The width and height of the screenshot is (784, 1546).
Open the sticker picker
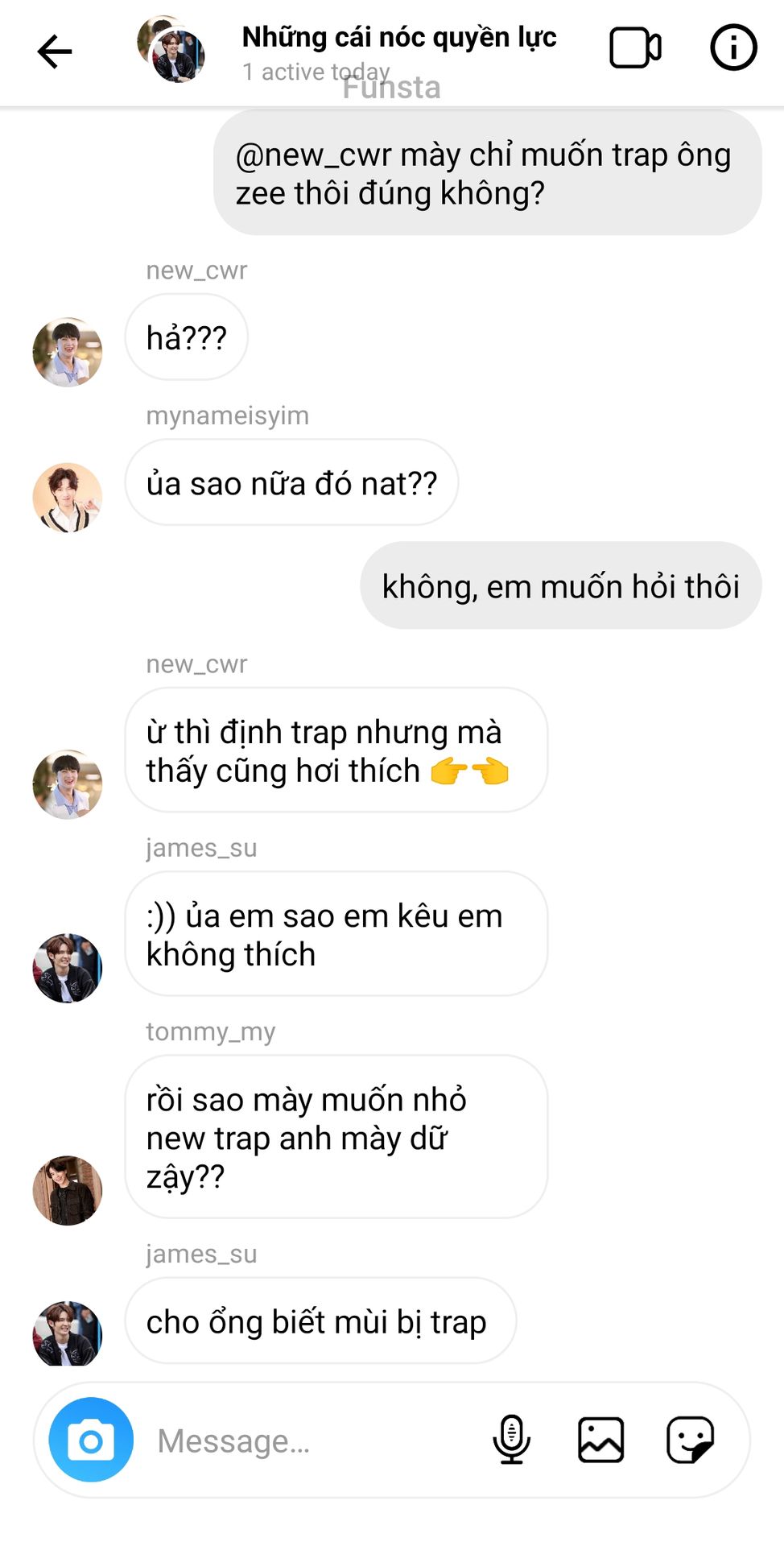[690, 1440]
